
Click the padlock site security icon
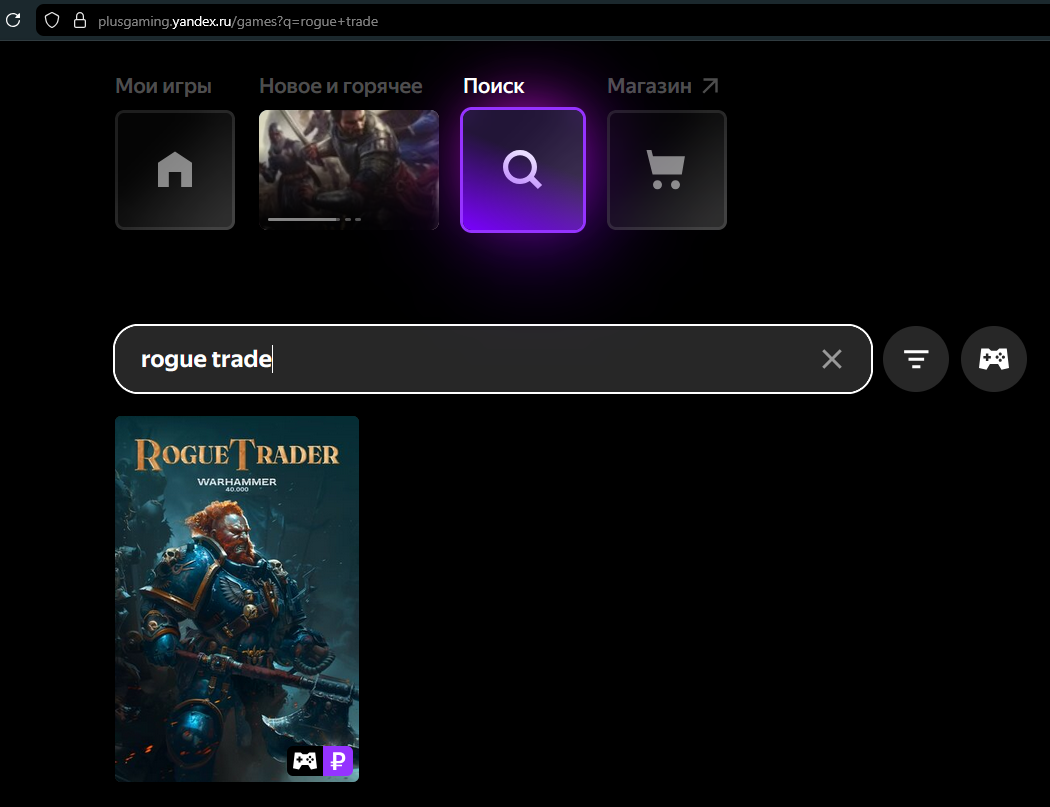(x=80, y=20)
